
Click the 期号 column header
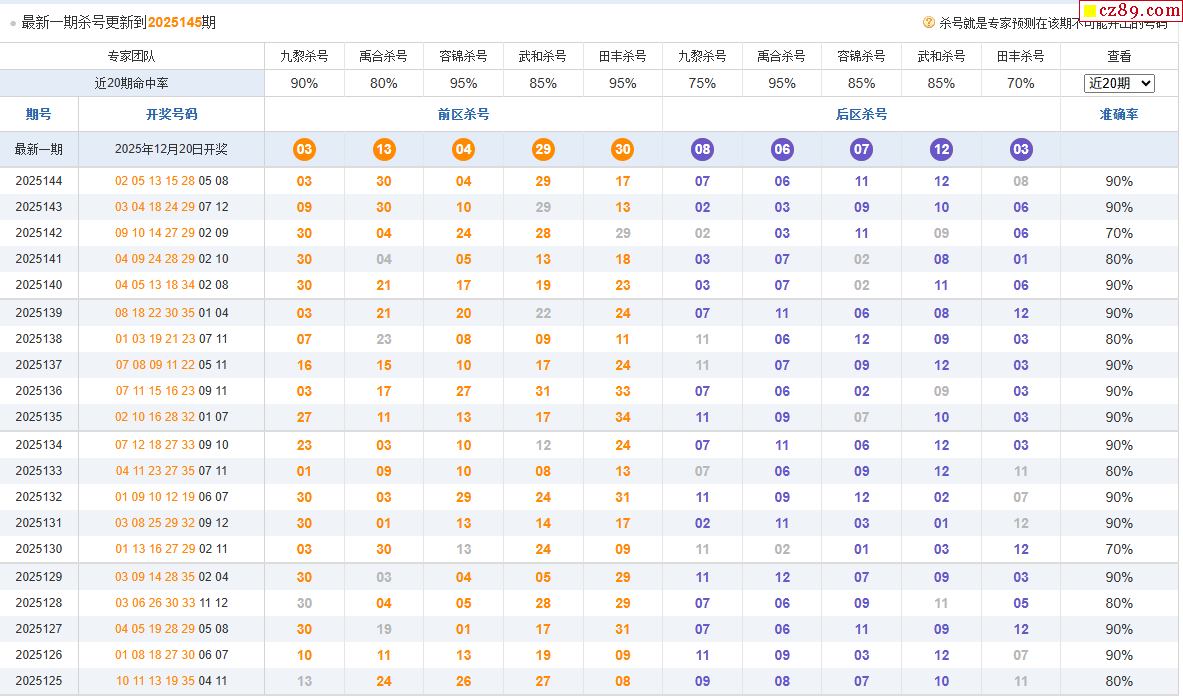39,115
